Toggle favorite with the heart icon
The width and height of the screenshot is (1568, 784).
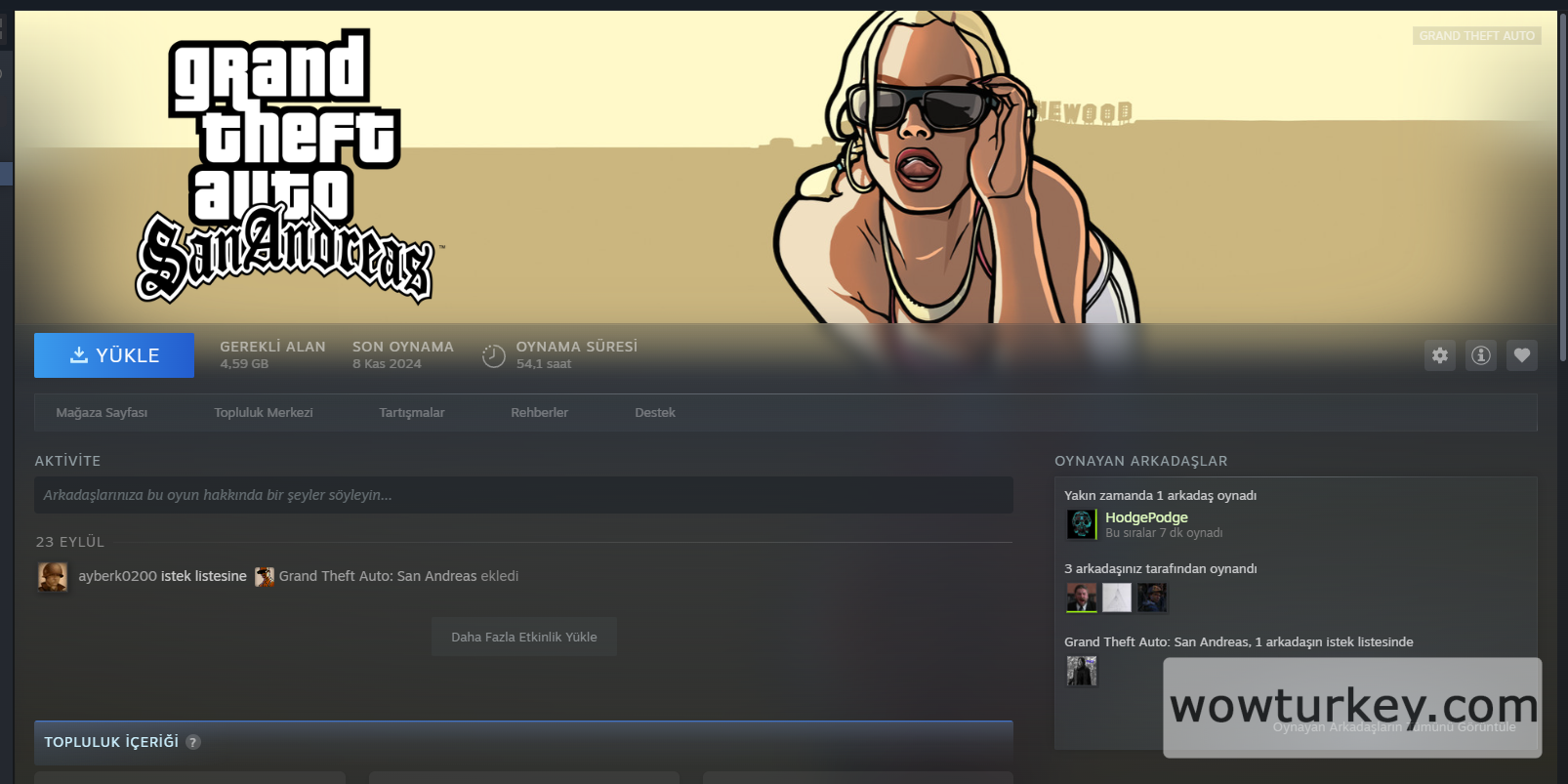[1521, 355]
